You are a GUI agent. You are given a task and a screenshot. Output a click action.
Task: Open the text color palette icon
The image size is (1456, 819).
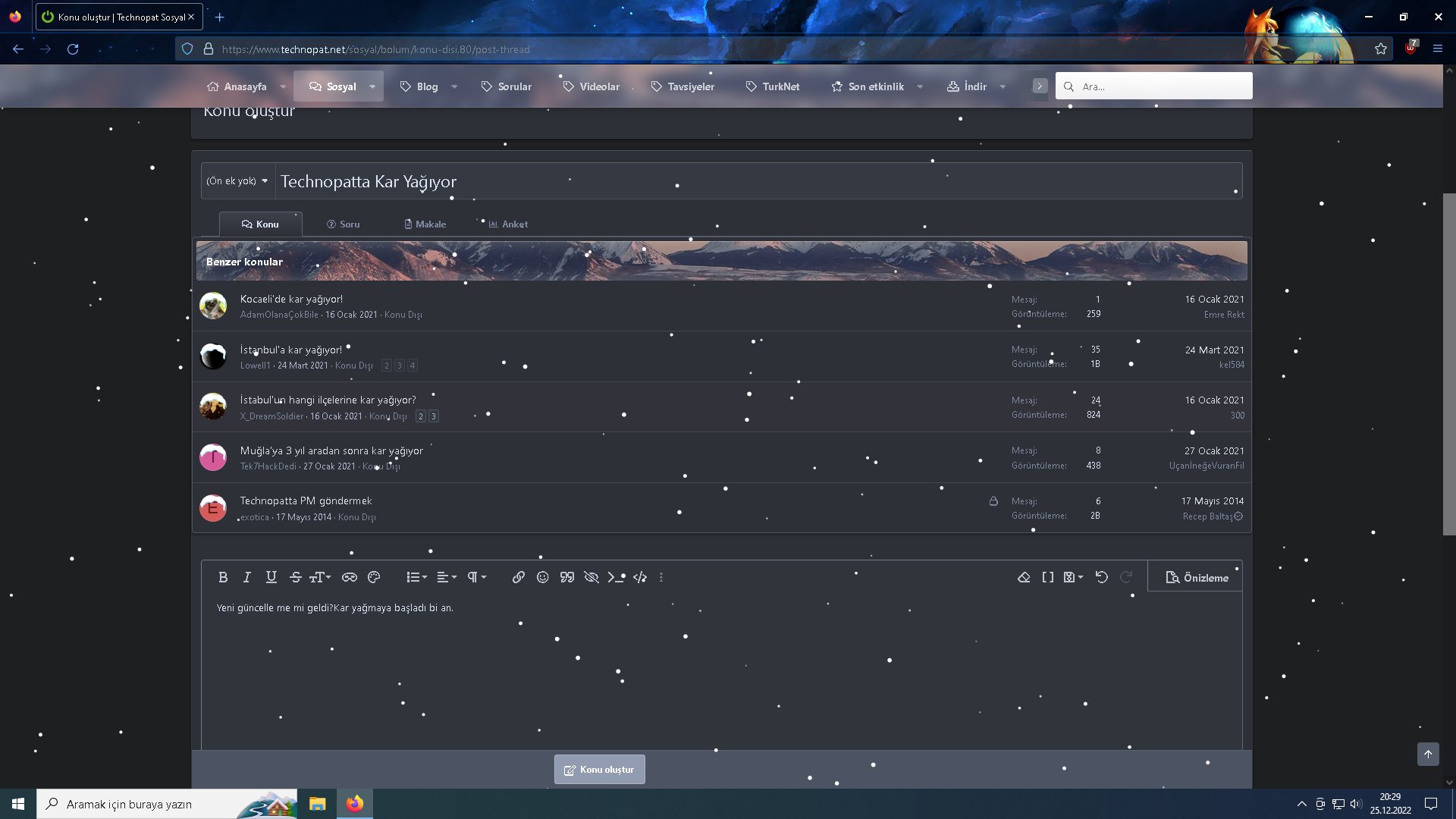coord(374,577)
